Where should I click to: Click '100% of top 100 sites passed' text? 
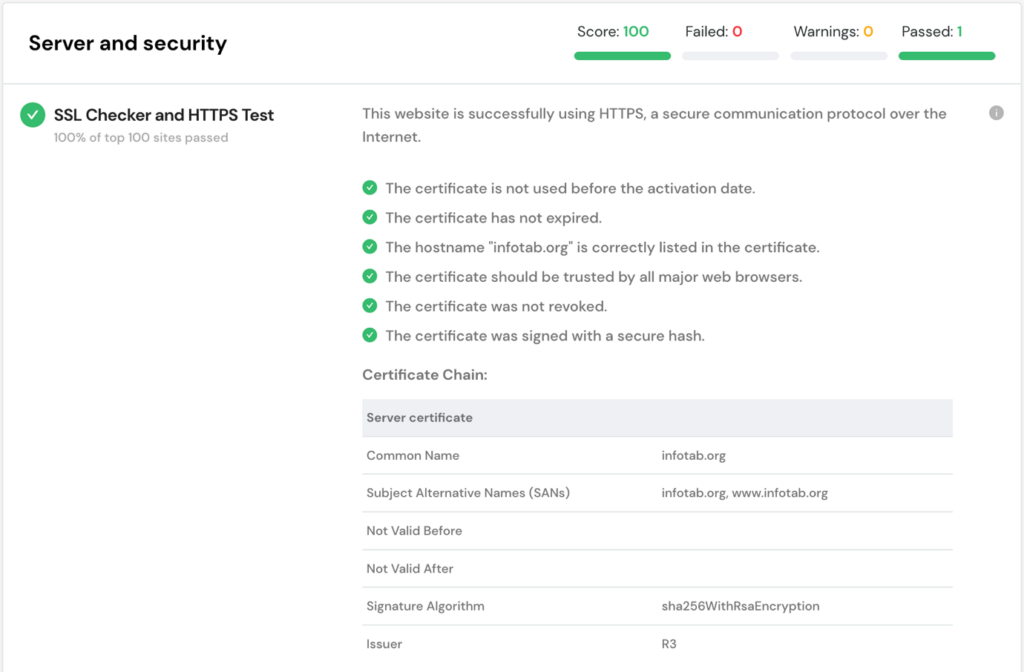(x=141, y=138)
